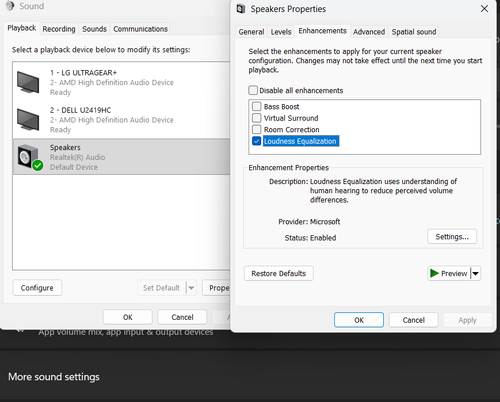The width and height of the screenshot is (500, 402).
Task: Select the Loudness Equalization label
Action: click(300, 141)
